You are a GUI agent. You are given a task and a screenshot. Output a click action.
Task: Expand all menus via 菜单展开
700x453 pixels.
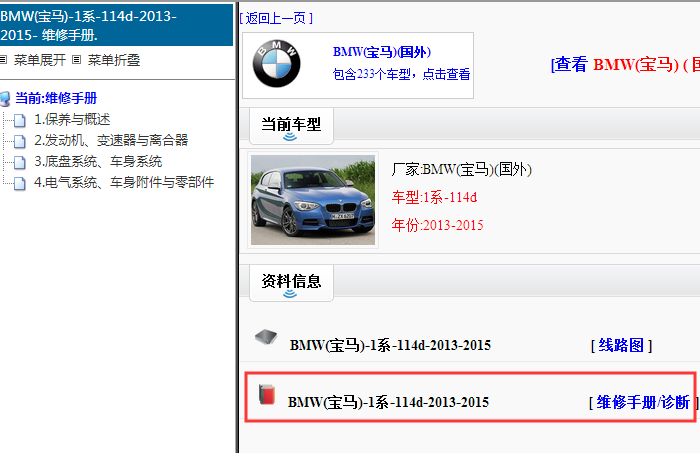(x=40, y=60)
